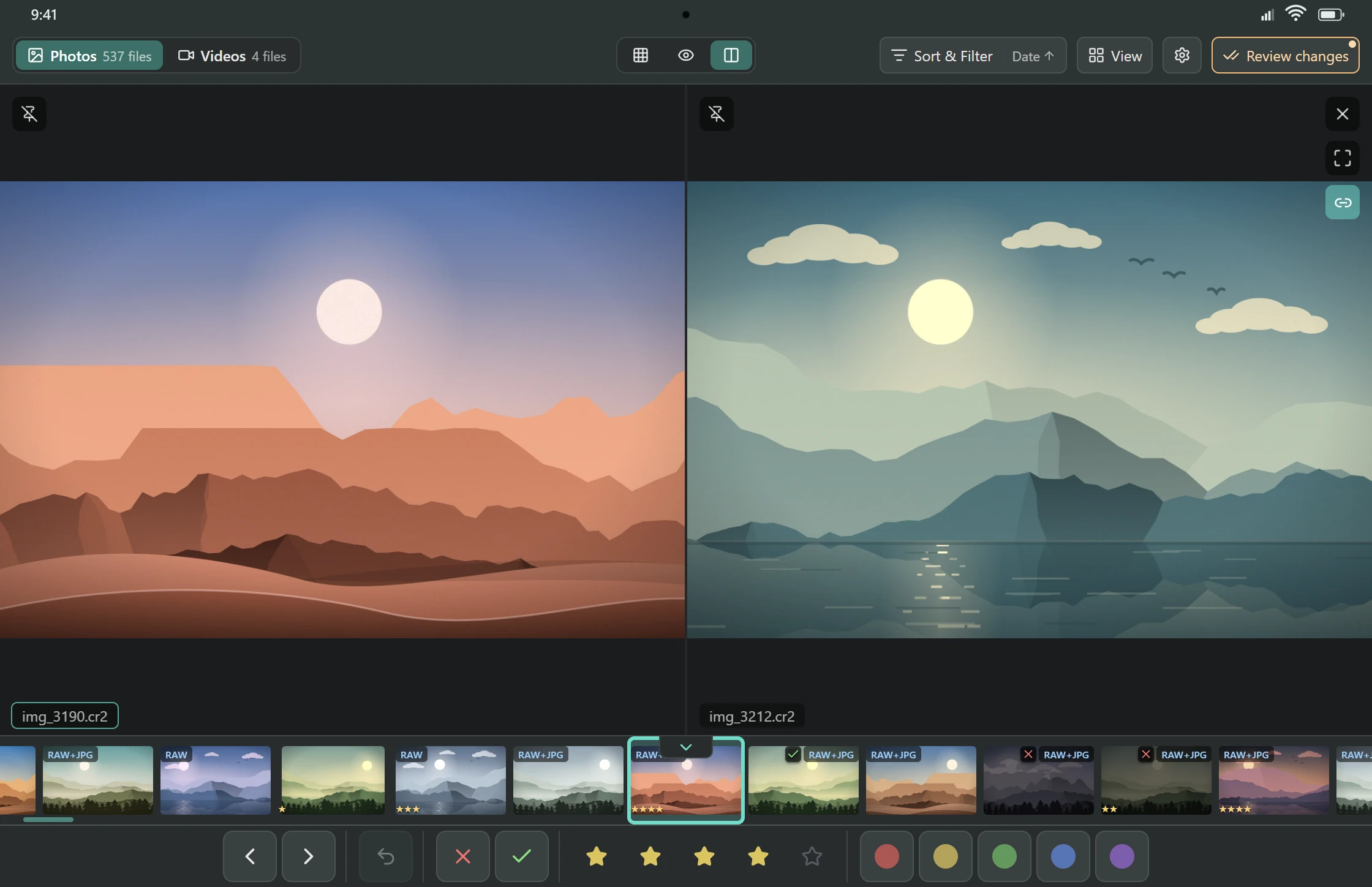Apply red color label
This screenshot has height=887, width=1372.
pos(887,856)
